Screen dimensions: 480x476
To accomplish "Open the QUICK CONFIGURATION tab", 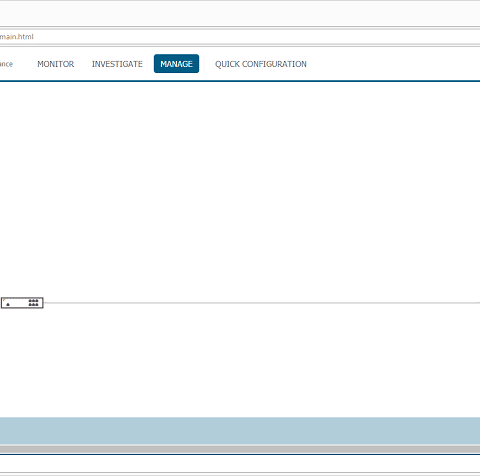I will click(x=261, y=64).
